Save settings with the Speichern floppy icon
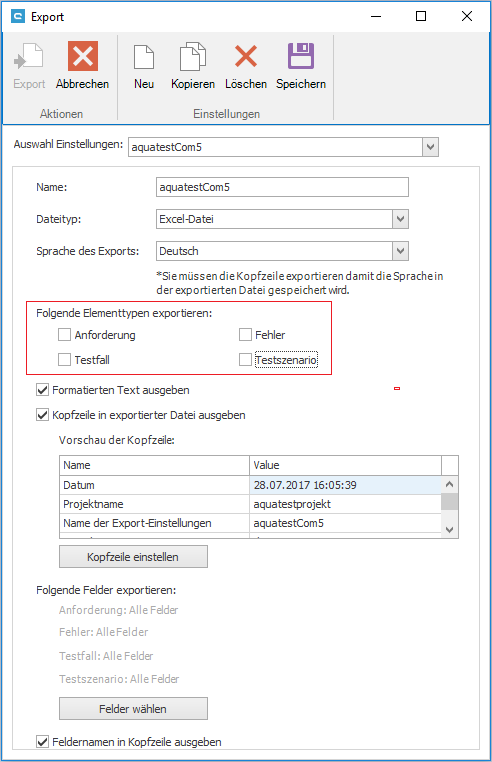This screenshot has width=492, height=762. 301,56
